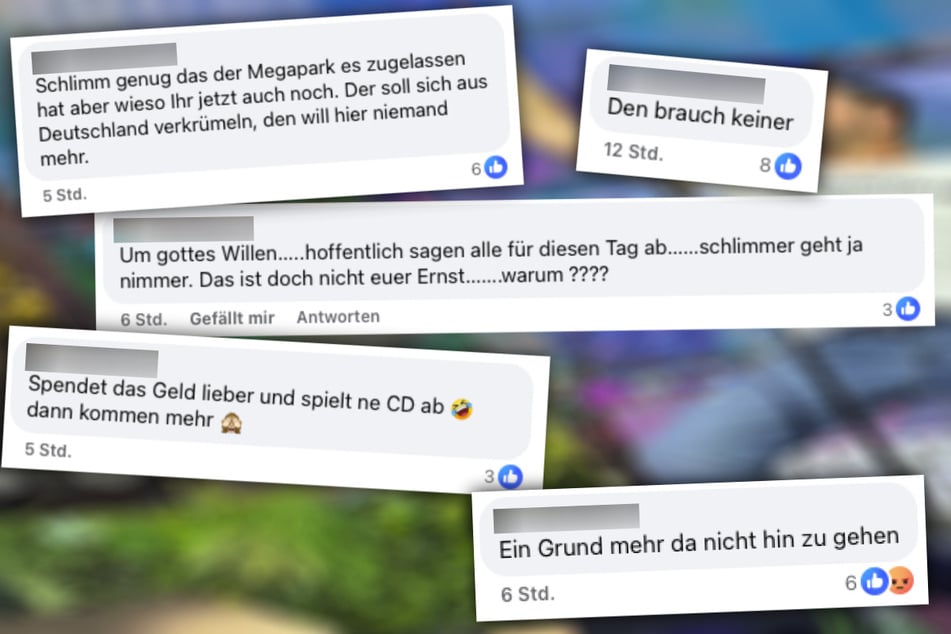Click the '5 Std.' timestamp under the Megapark comment
Screen dimensions: 951x634
pyautogui.click(x=64, y=195)
